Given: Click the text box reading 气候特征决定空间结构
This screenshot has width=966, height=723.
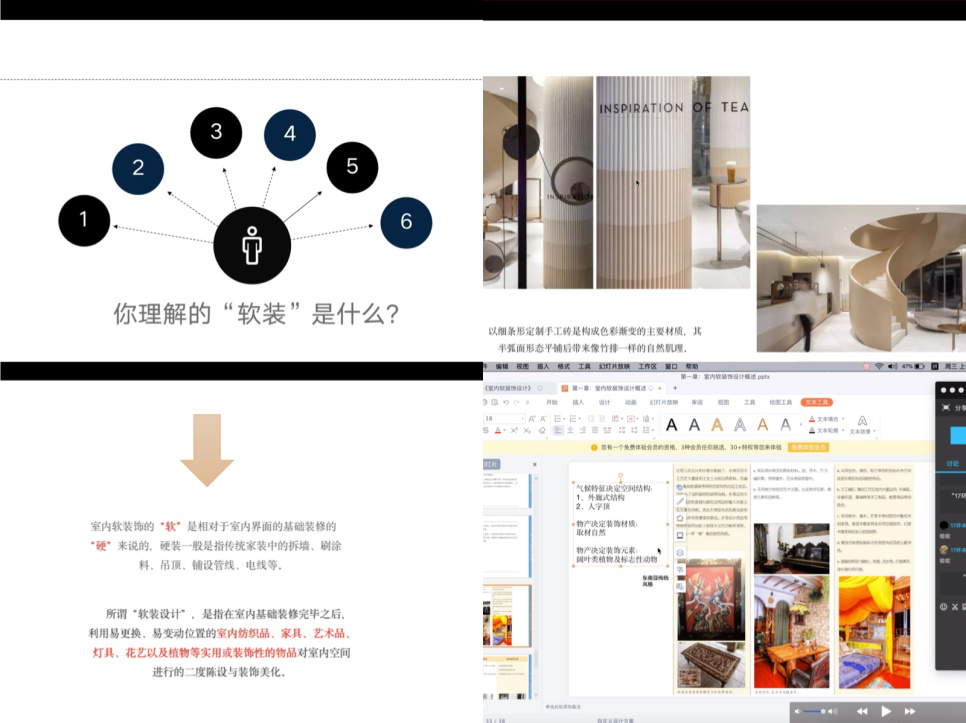Looking at the screenshot, I should [x=619, y=523].
